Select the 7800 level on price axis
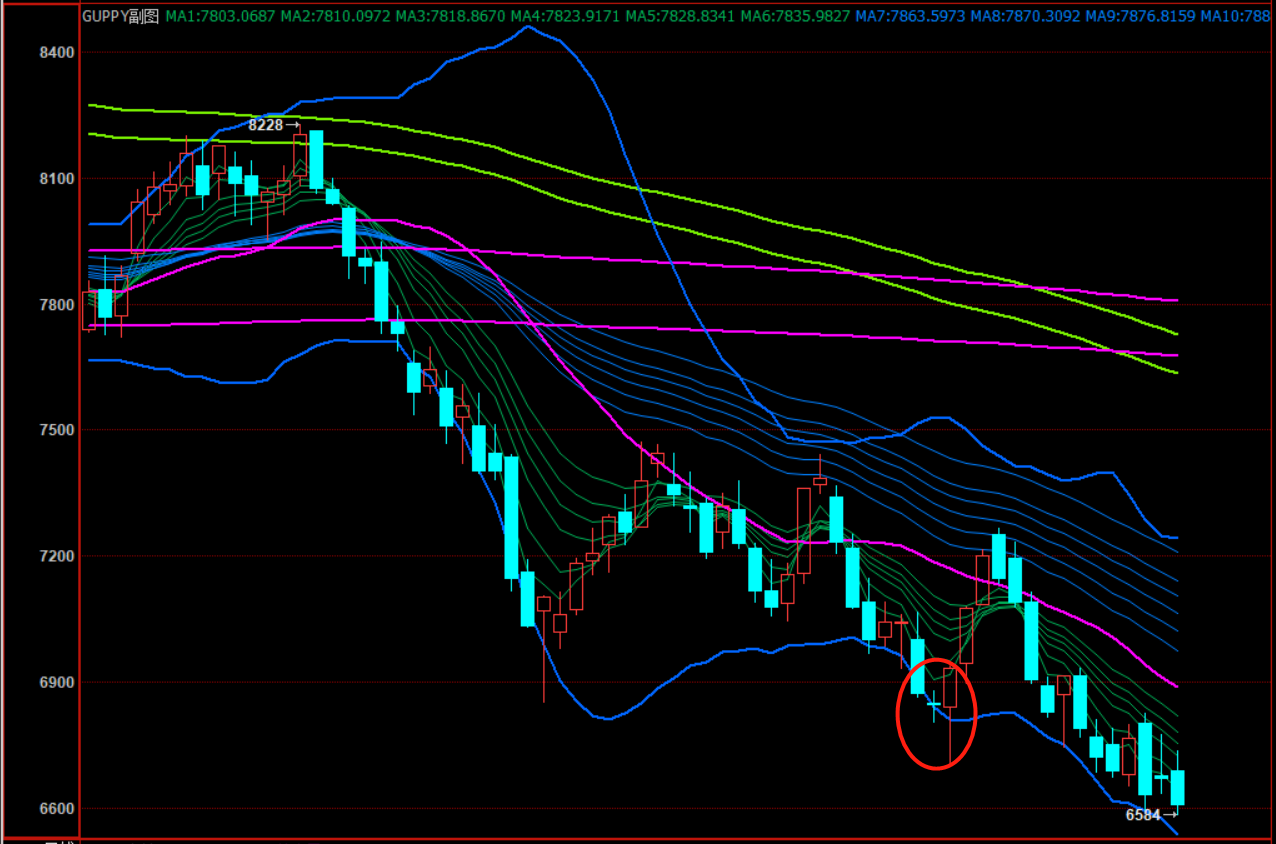Viewport: 1276px width, 844px height. (x=58, y=305)
